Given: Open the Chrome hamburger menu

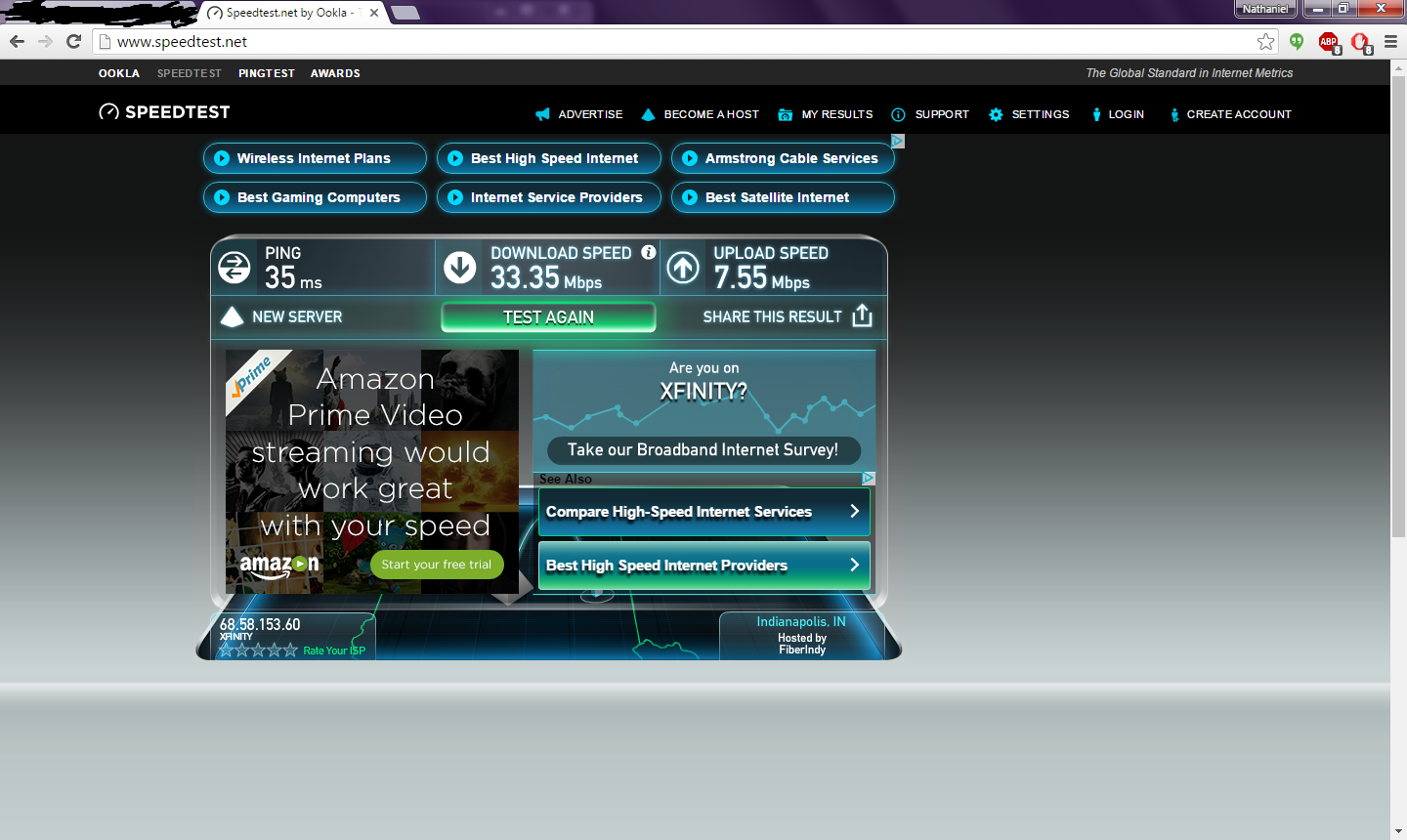Looking at the screenshot, I should coord(1390,41).
